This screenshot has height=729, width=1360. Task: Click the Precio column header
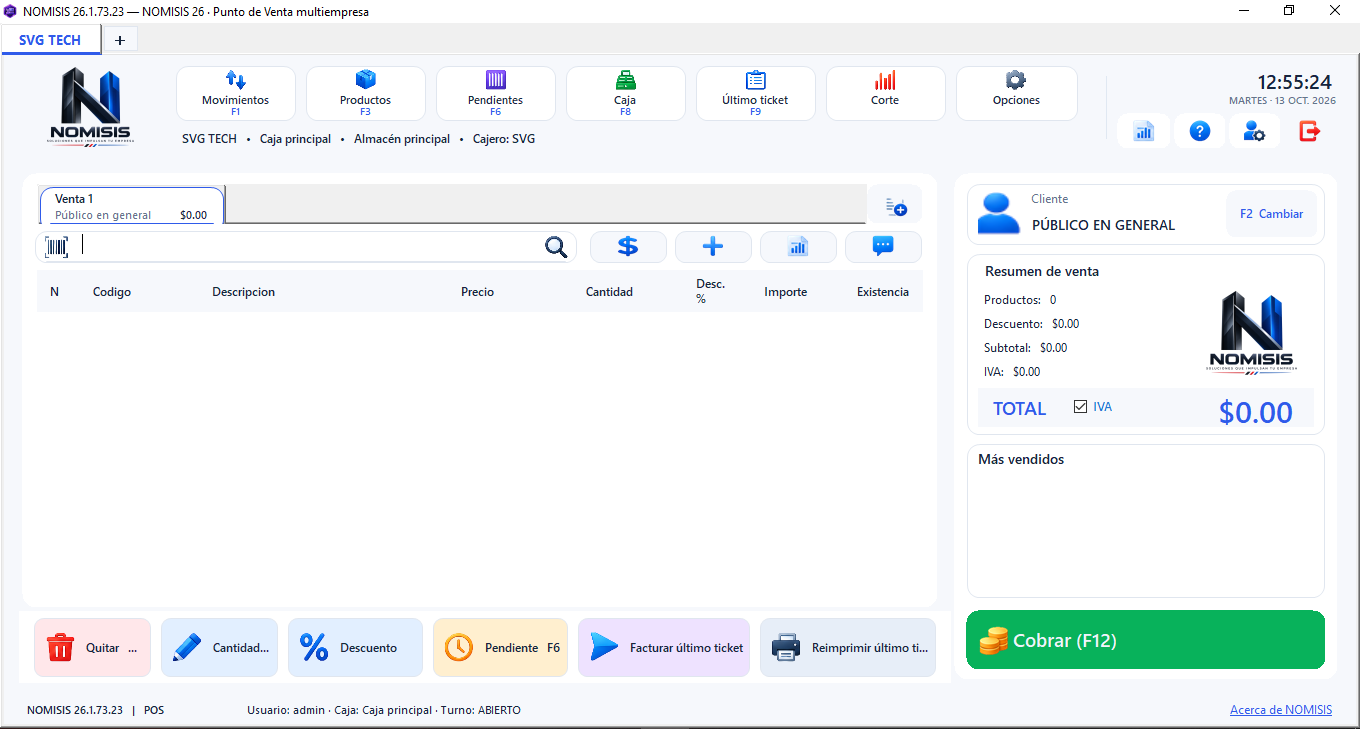click(x=477, y=292)
